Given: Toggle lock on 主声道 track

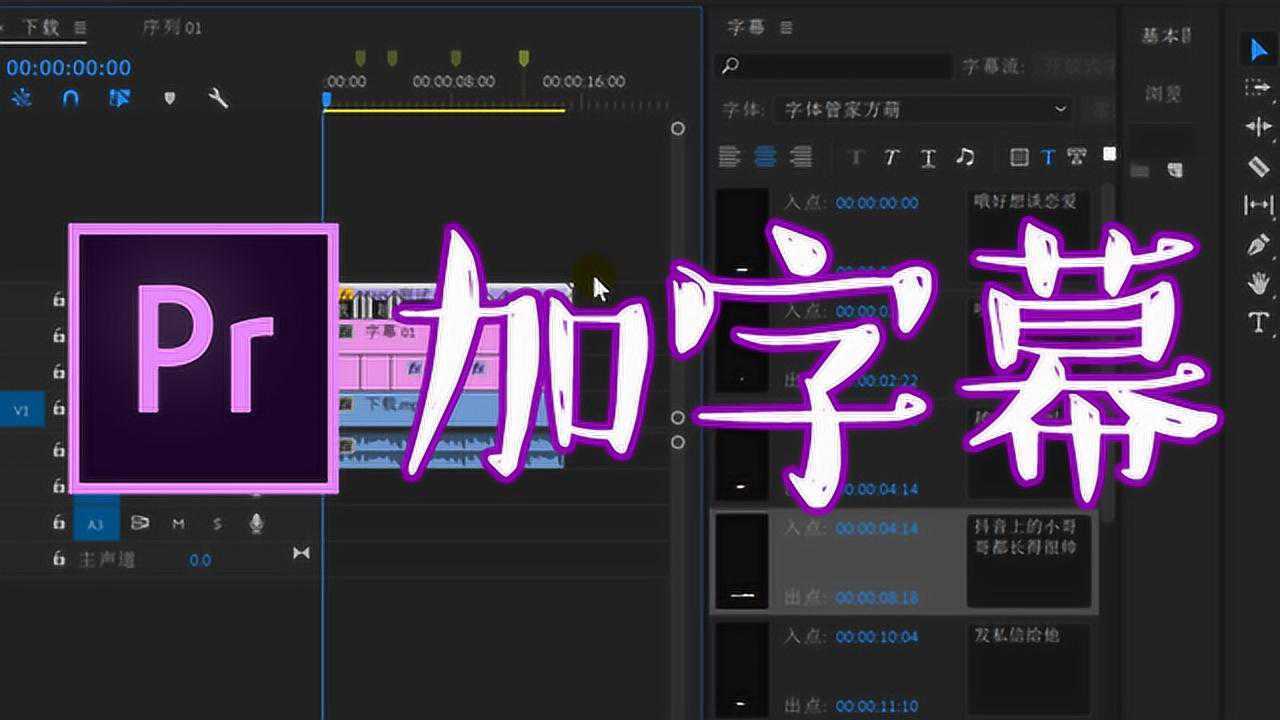Looking at the screenshot, I should coord(59,559).
